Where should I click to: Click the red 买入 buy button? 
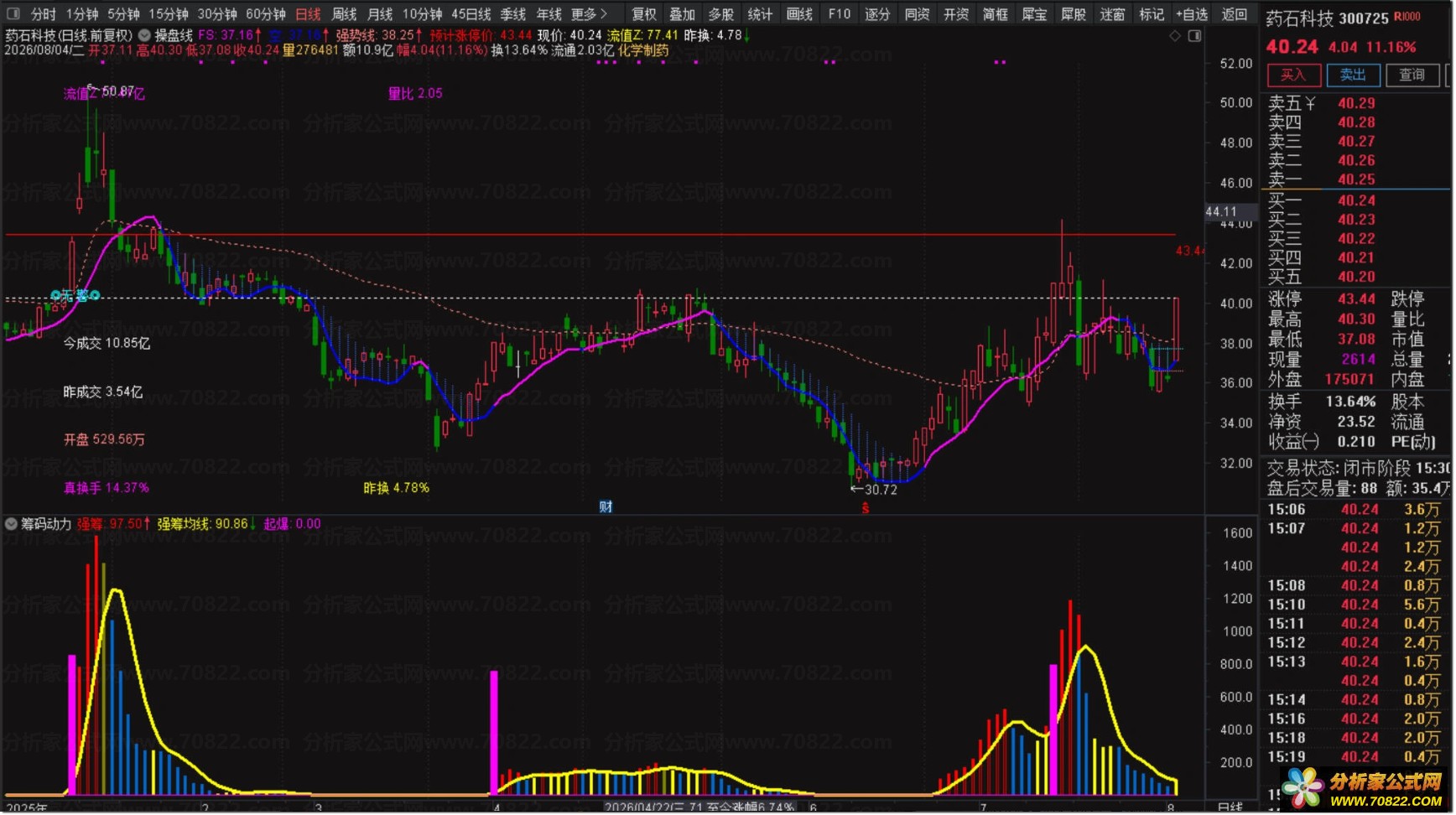pyautogui.click(x=1292, y=75)
